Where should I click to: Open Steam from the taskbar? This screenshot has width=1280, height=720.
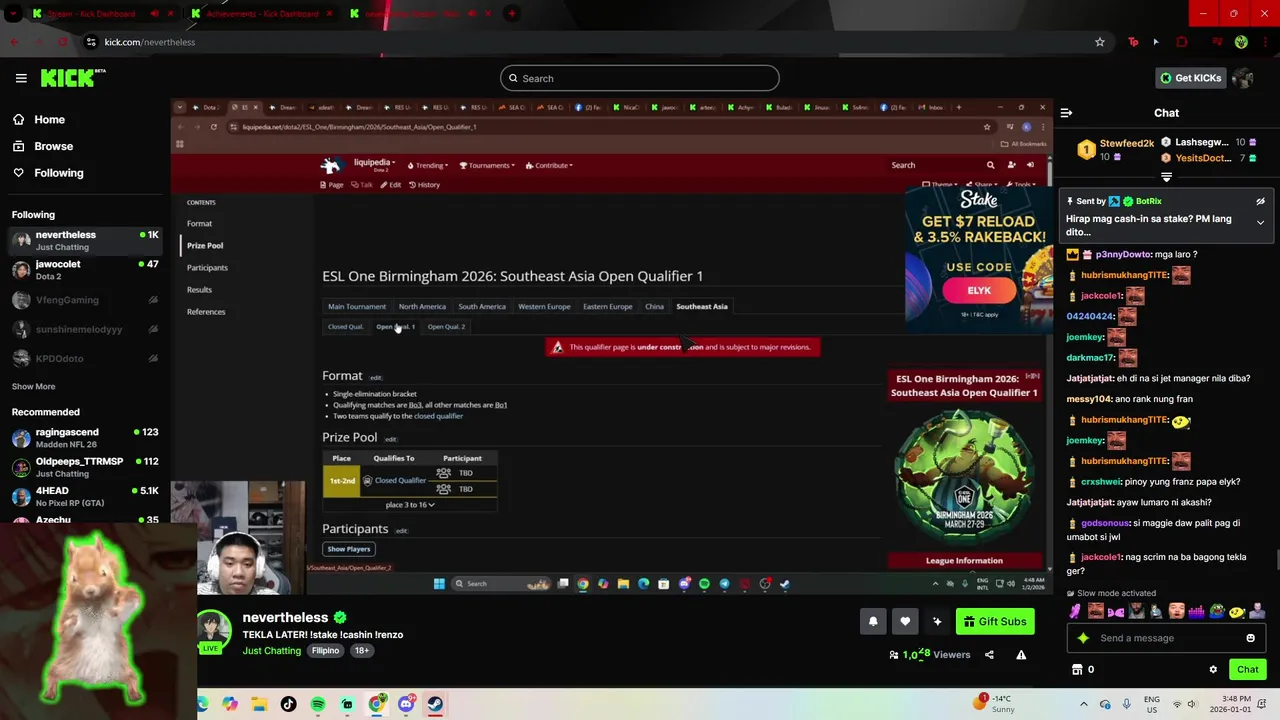coord(435,704)
